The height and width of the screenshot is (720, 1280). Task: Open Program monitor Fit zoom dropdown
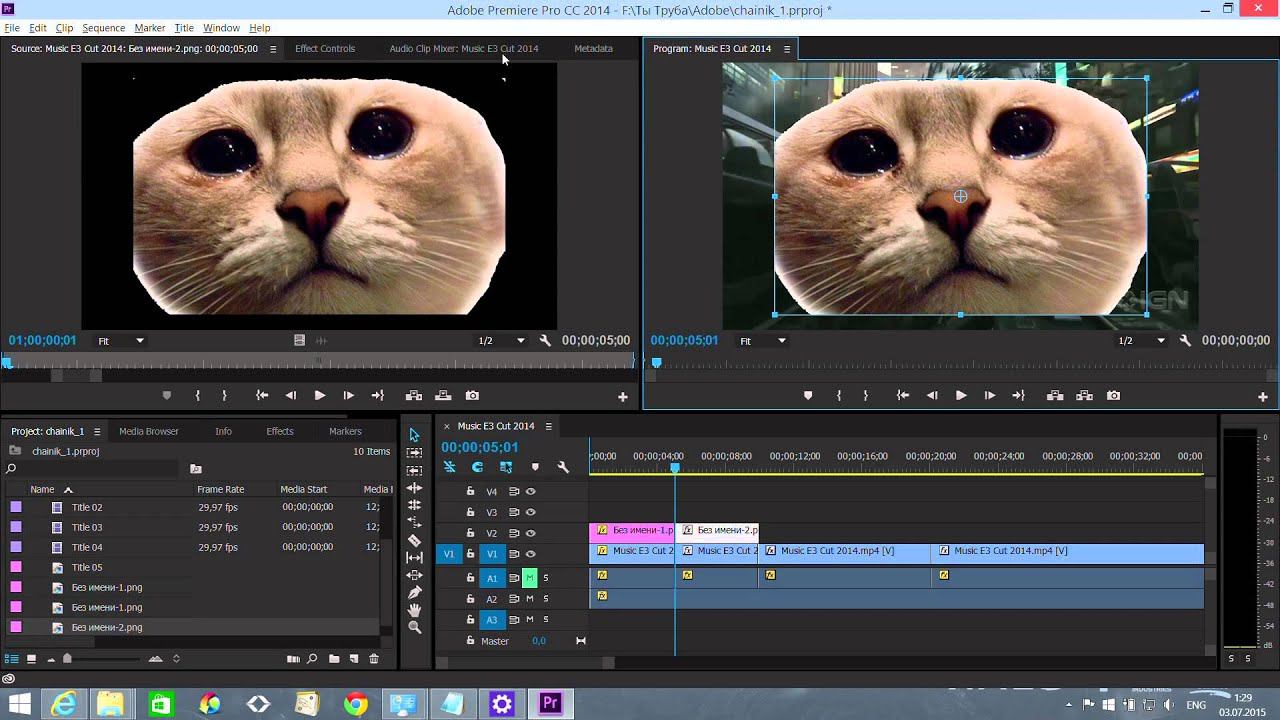point(762,341)
